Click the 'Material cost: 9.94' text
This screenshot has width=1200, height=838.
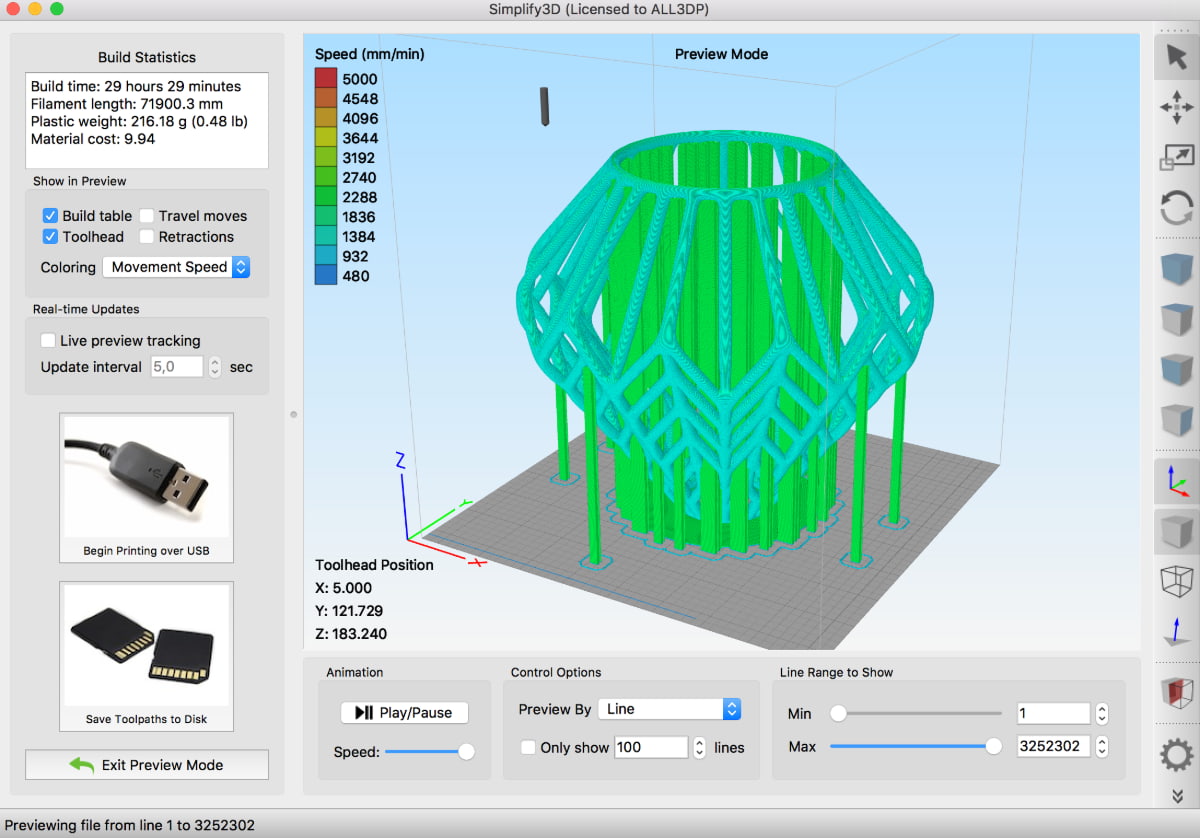click(93, 139)
